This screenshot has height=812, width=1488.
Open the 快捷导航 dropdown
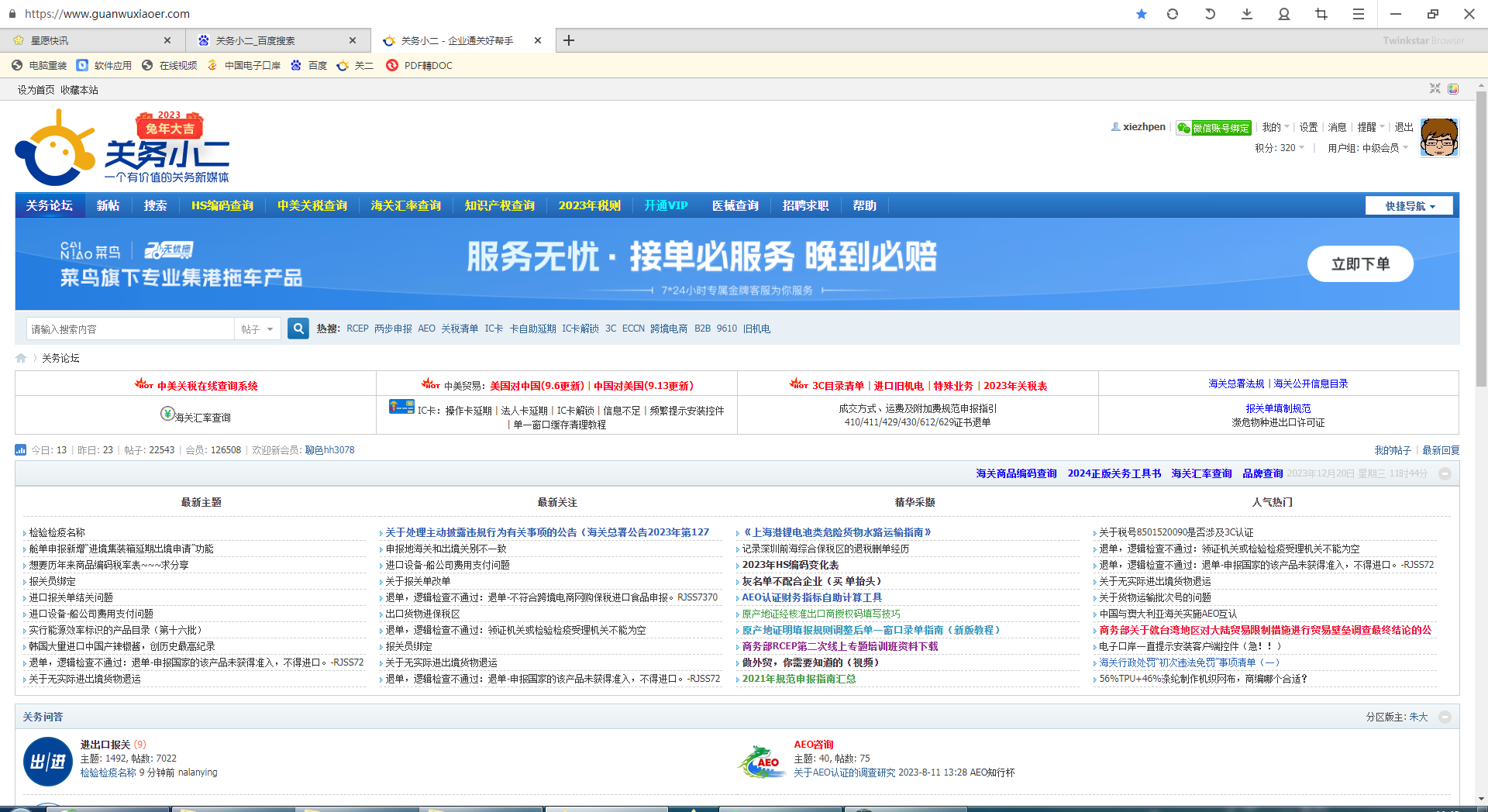coord(1410,206)
